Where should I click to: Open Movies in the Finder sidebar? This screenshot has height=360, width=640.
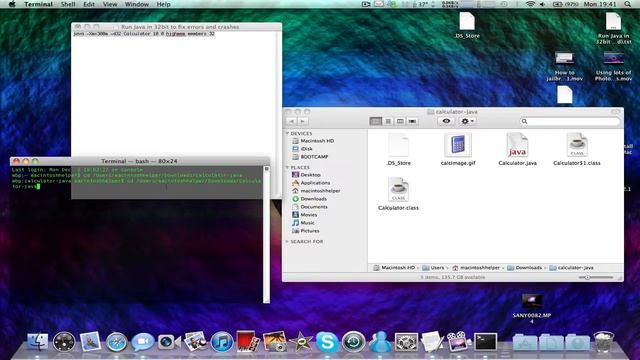[x=304, y=215]
